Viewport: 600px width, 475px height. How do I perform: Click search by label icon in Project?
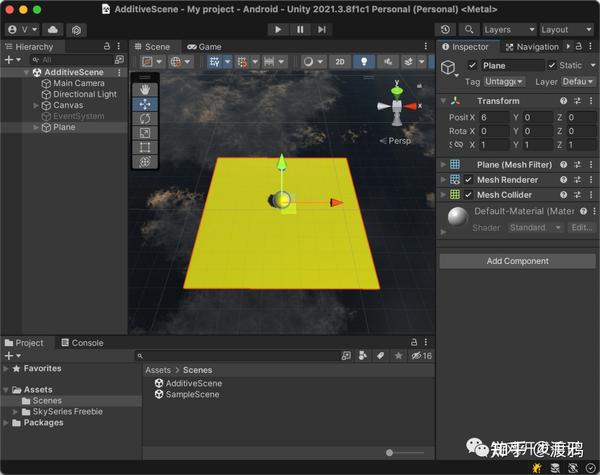click(x=380, y=356)
